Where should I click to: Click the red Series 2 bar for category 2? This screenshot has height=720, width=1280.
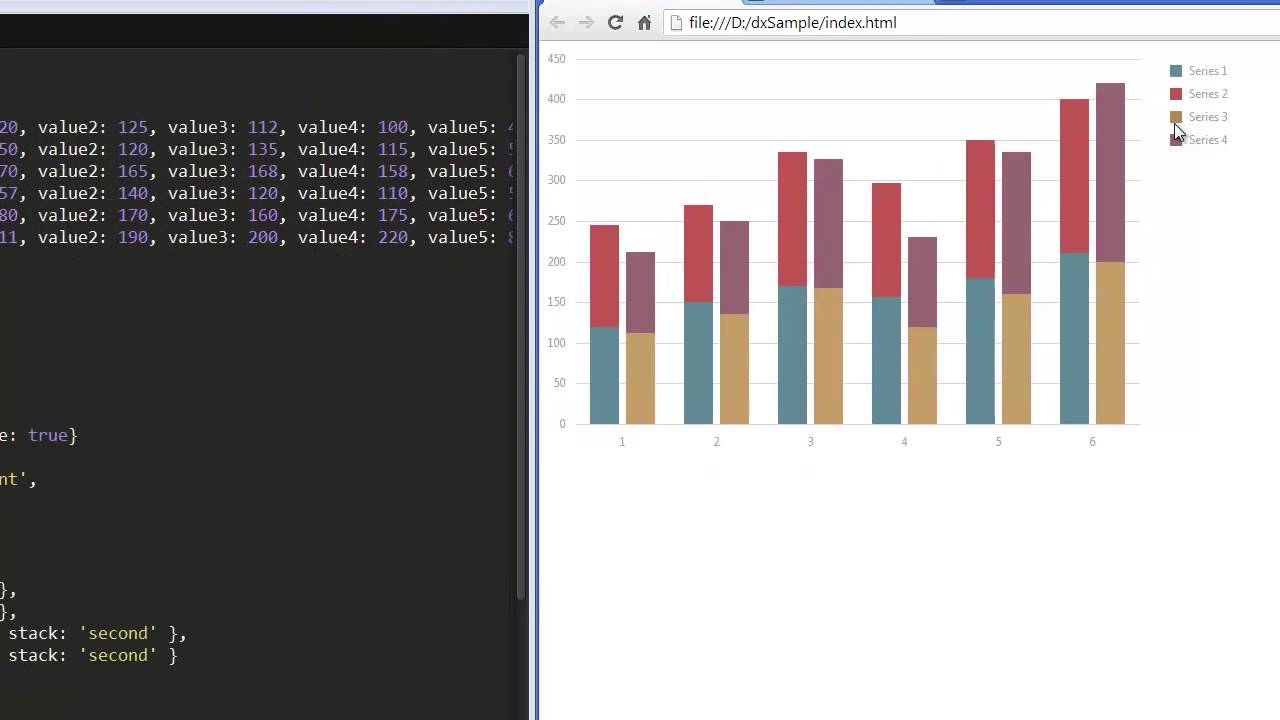point(698,253)
